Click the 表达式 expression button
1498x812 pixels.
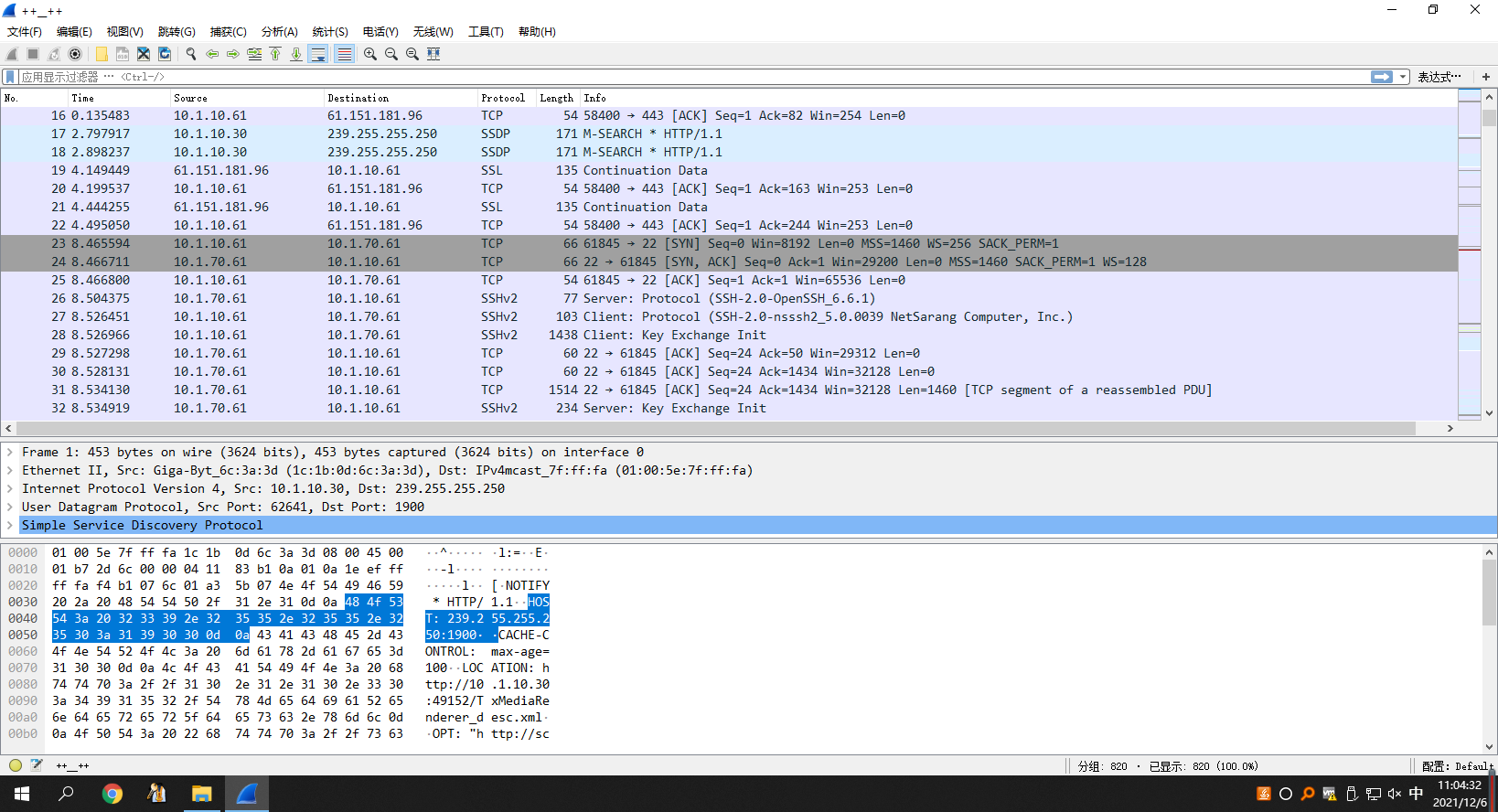pos(1439,77)
